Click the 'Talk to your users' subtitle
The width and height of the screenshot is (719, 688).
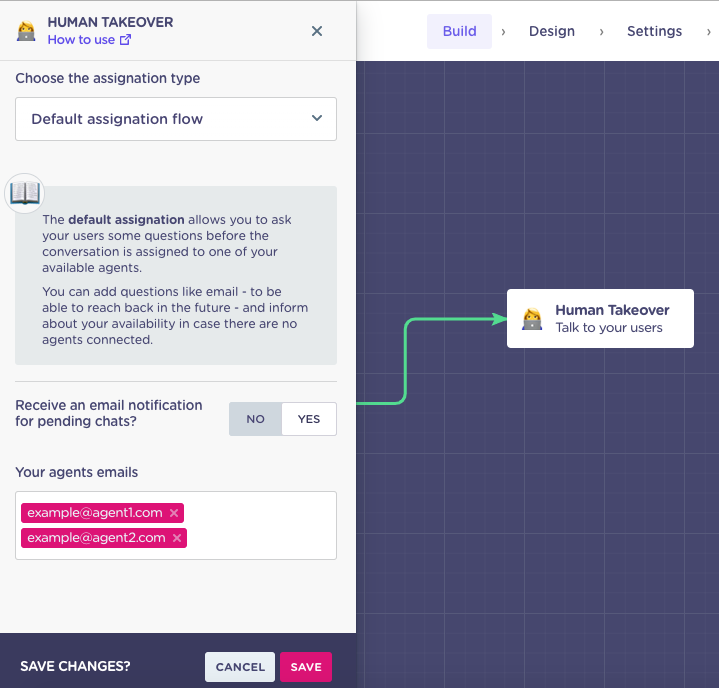[609, 327]
